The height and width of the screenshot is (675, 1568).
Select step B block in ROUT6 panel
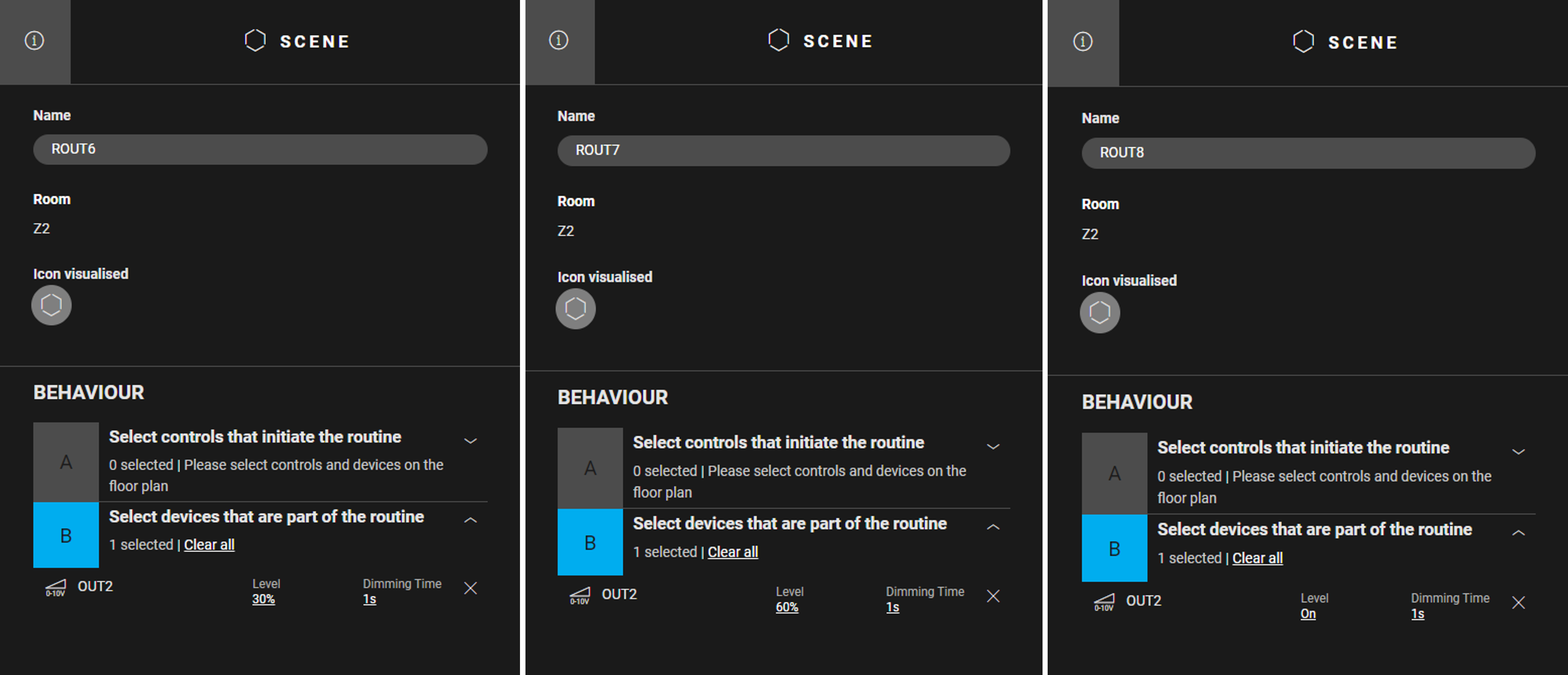click(66, 535)
